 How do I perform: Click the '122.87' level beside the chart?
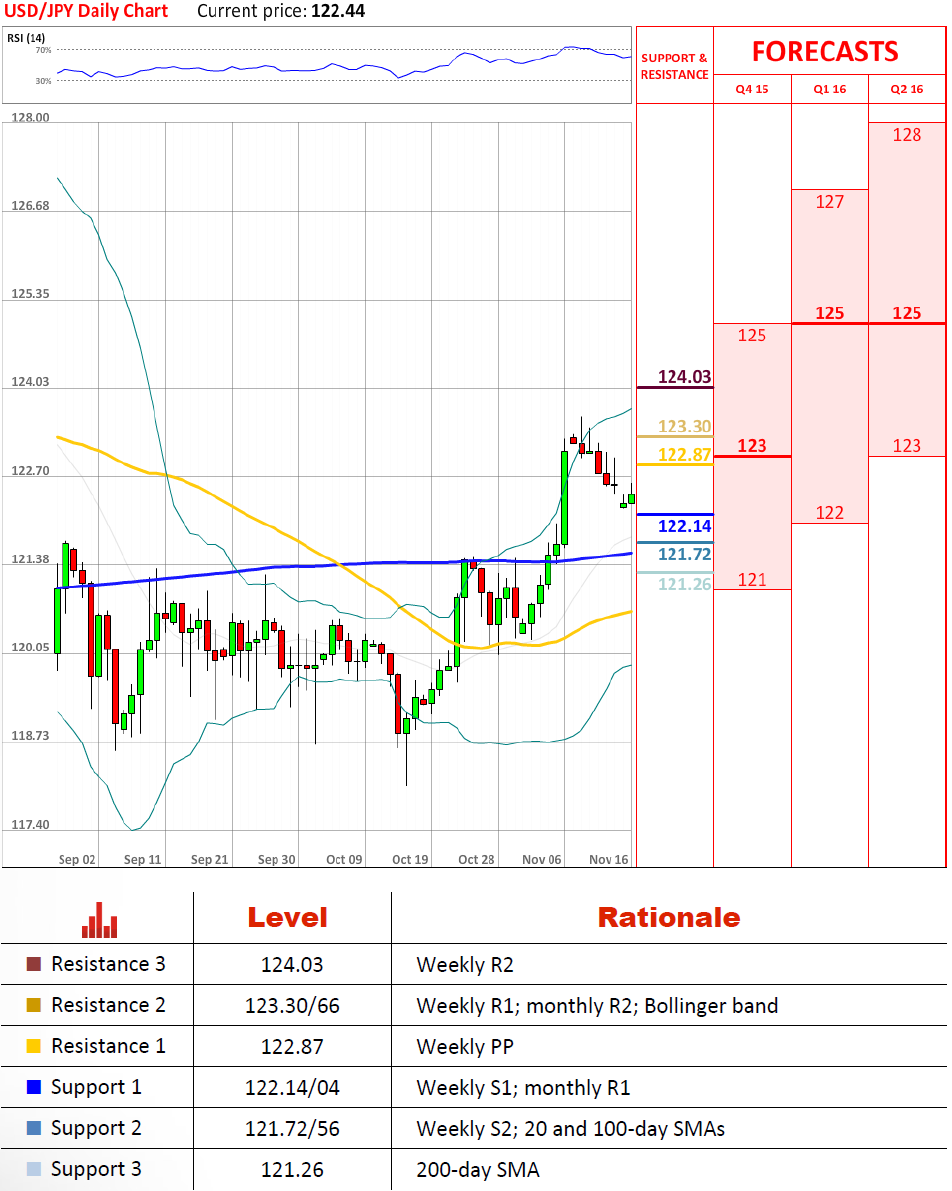pos(685,455)
